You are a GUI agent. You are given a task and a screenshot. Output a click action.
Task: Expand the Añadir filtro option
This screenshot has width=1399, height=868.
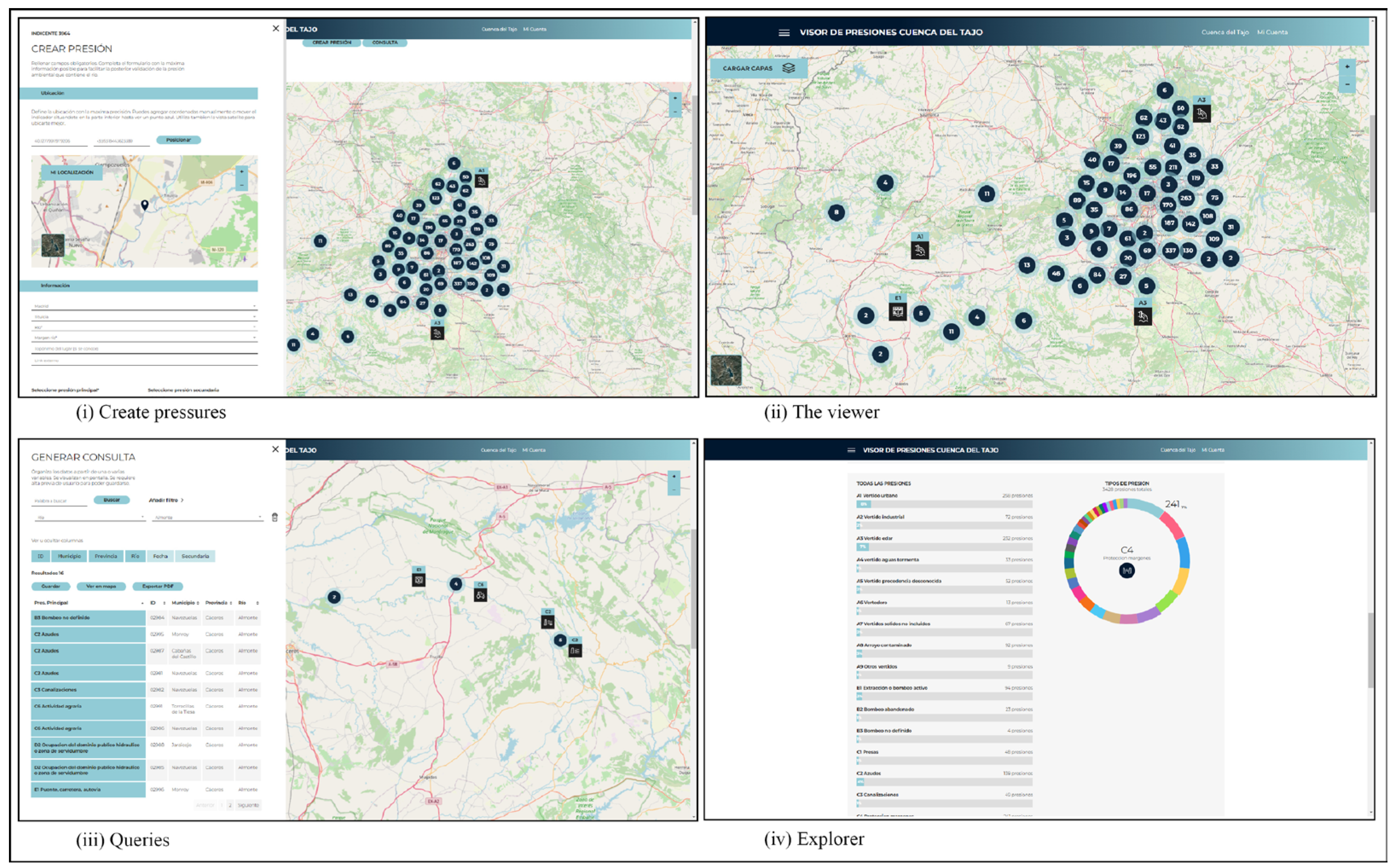pyautogui.click(x=166, y=500)
